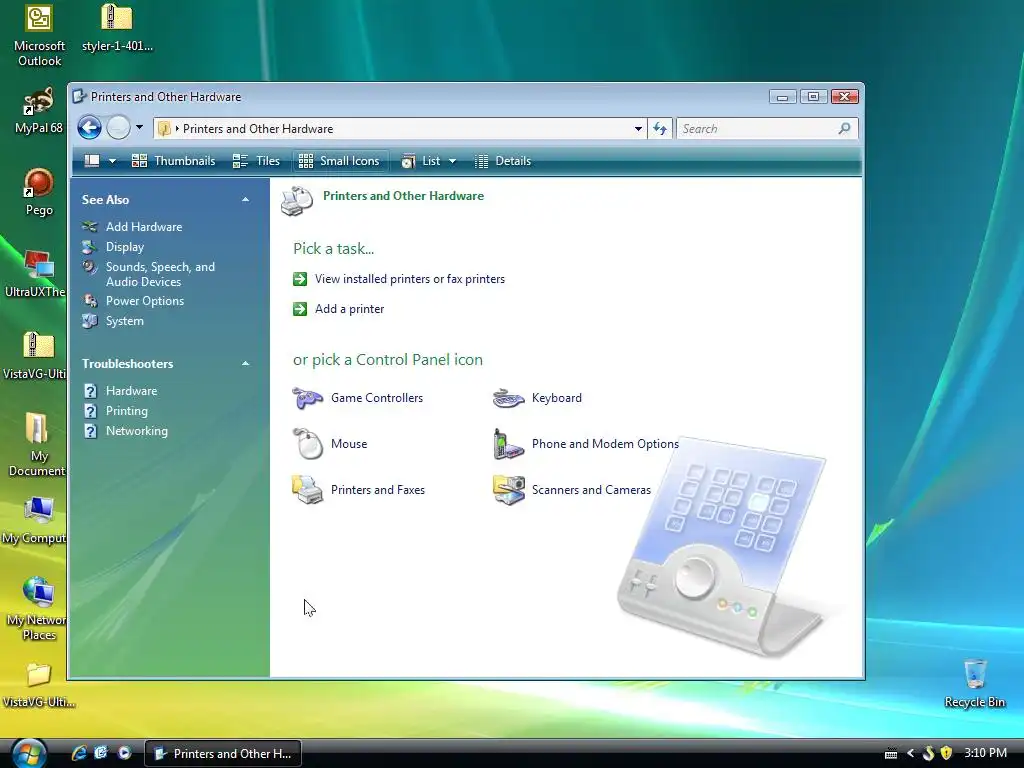Open Microsoft Outlook desktop icon
Screen dimensions: 1024x768
tap(39, 35)
